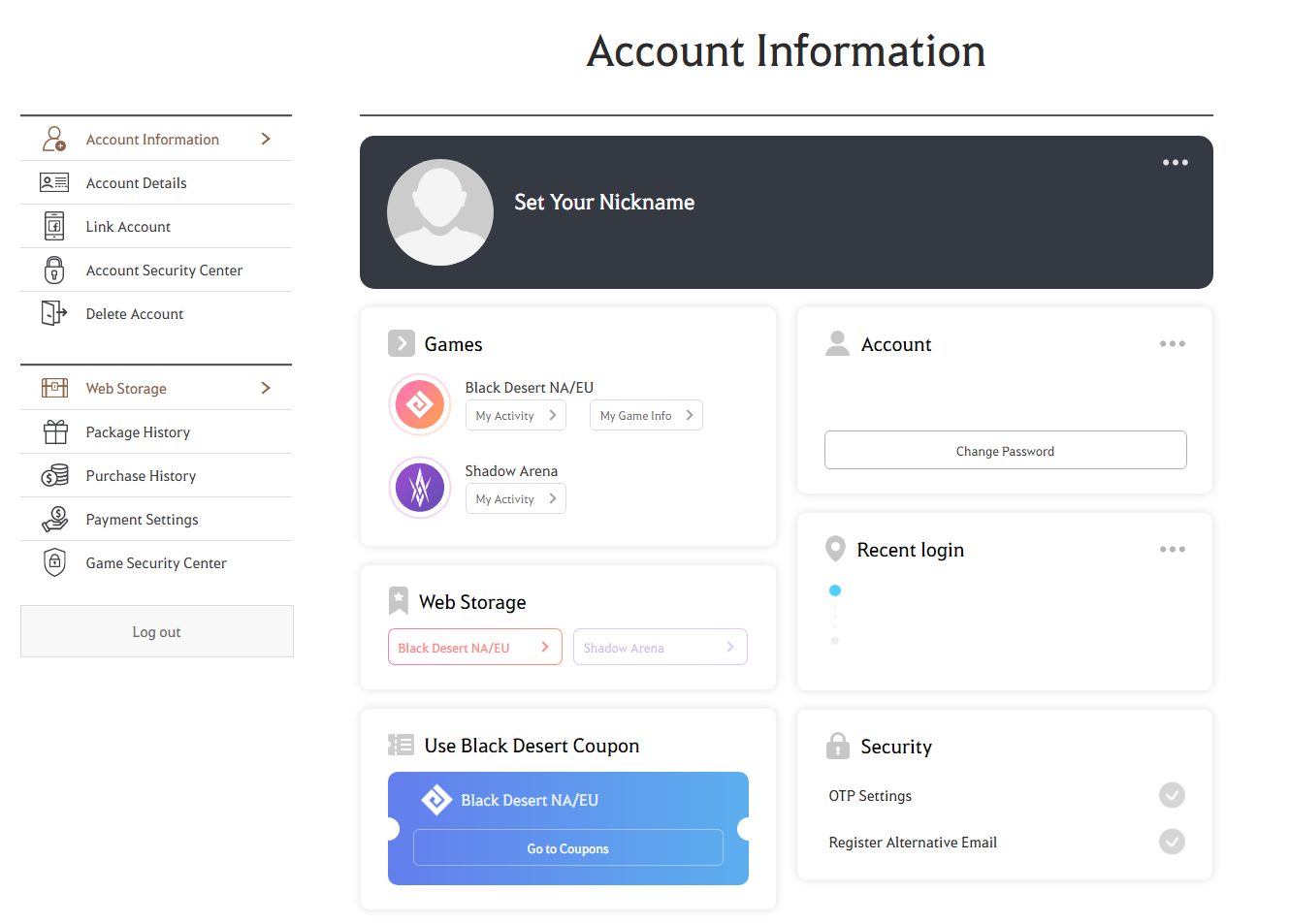Click the coupon ticket icon beside Use Black Desert Coupon
The width and height of the screenshot is (1290, 924).
pos(401,745)
